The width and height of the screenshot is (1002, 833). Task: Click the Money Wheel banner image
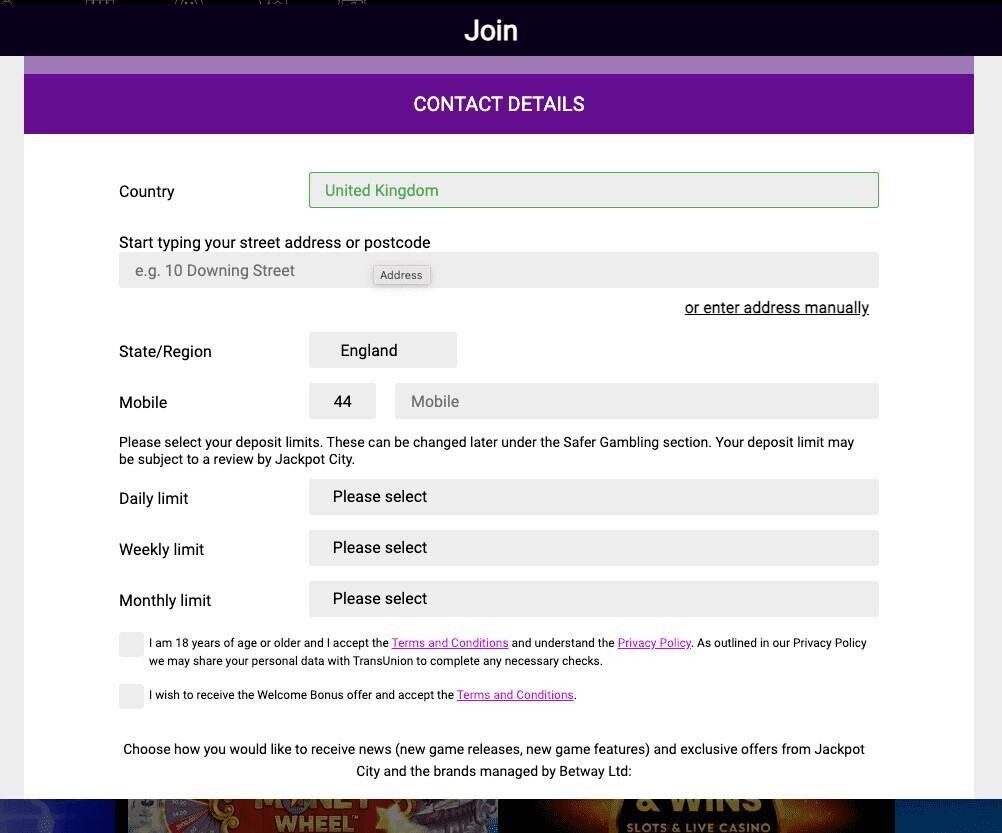click(312, 815)
